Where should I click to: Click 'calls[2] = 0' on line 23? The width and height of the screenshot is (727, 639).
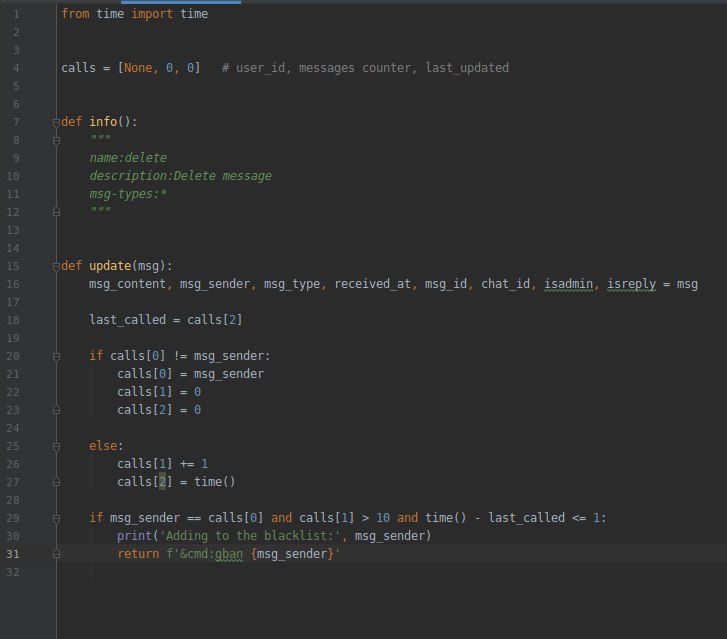click(x=159, y=410)
